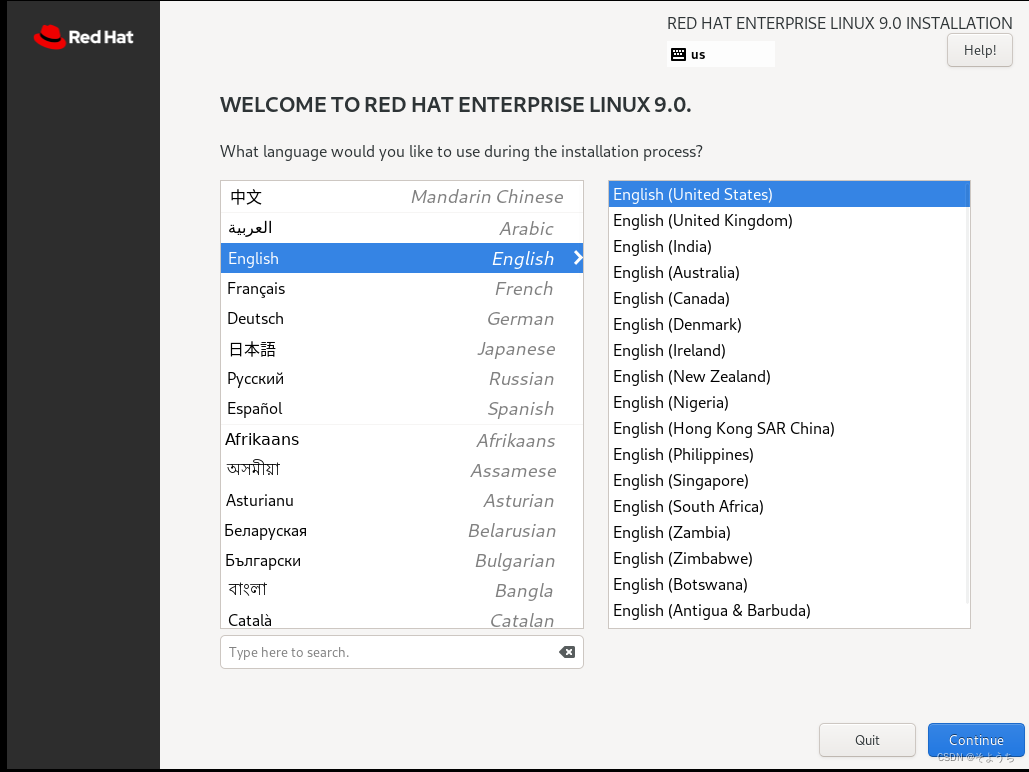Select Mandarin Chinese language row
The image size is (1029, 772).
(x=402, y=197)
